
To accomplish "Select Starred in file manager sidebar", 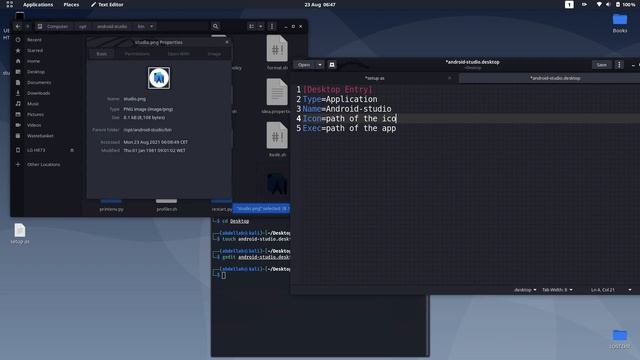I will pyautogui.click(x=35, y=51).
